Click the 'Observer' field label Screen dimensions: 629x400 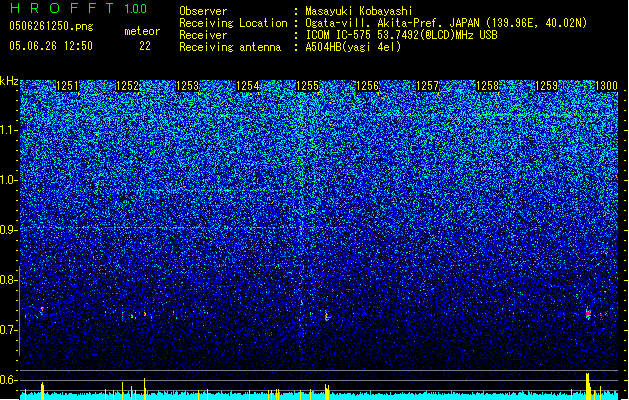(203, 11)
